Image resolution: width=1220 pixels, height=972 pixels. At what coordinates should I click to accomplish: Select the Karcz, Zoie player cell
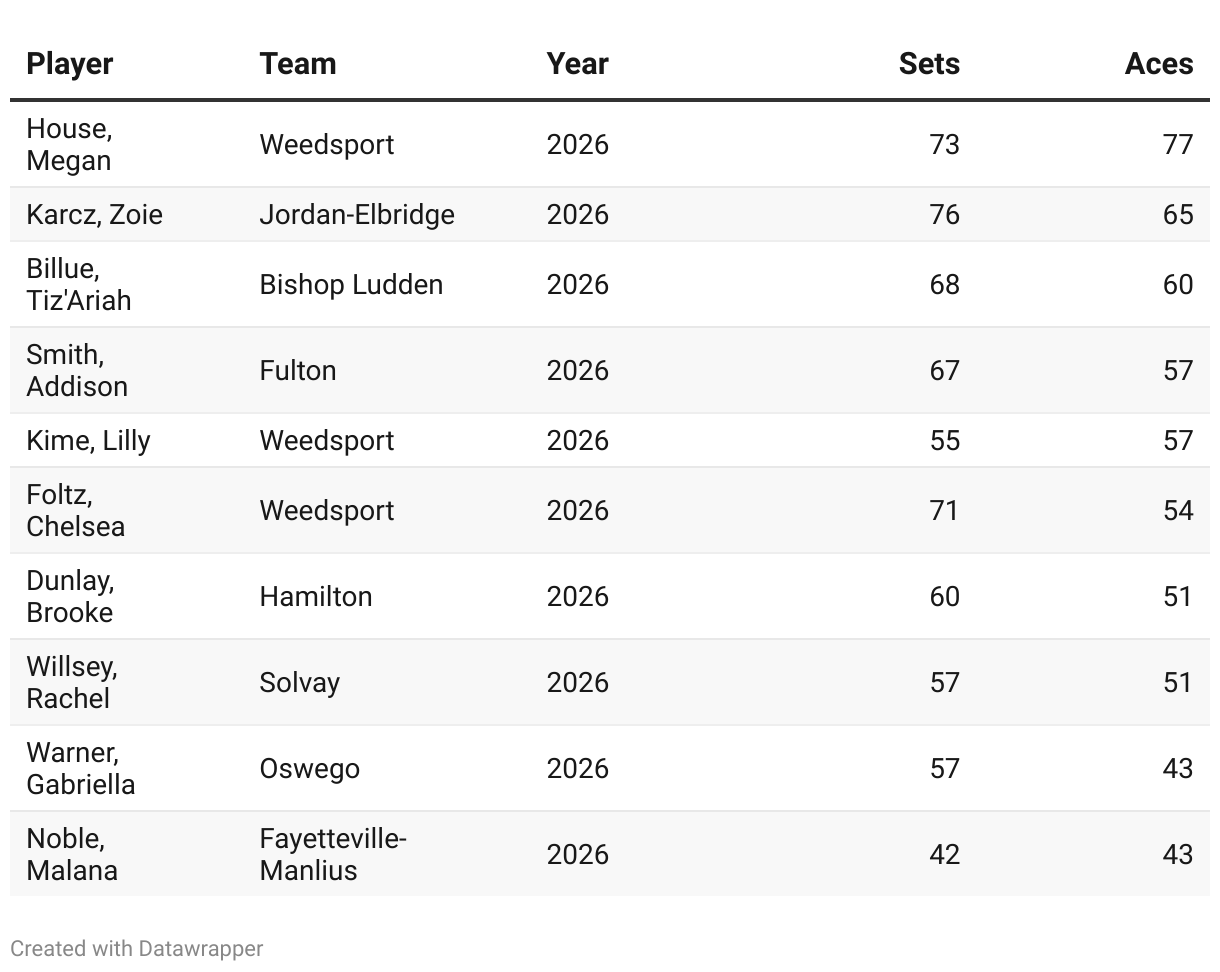94,214
